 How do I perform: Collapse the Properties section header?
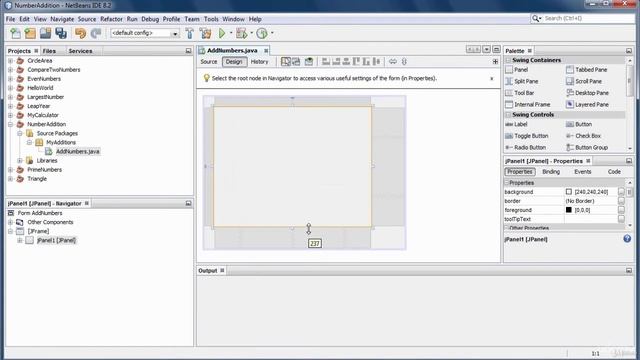(x=507, y=183)
